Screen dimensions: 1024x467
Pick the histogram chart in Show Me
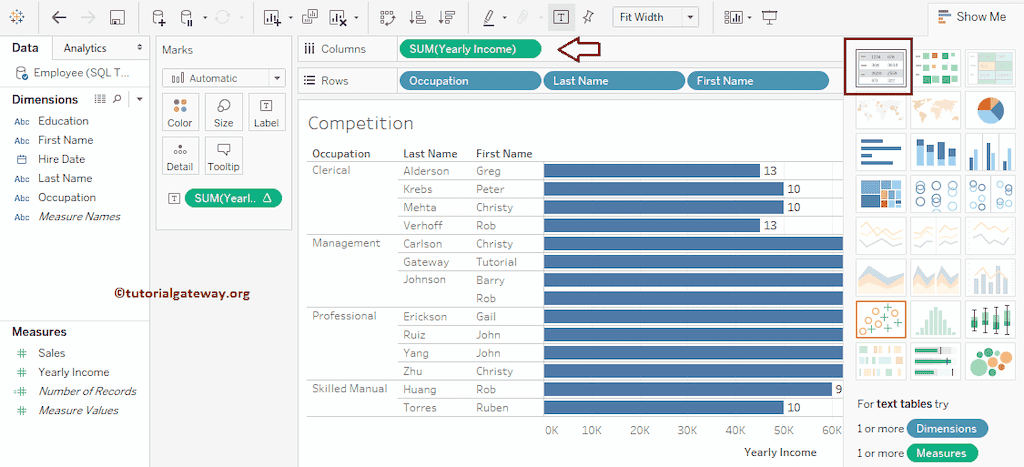pos(935,319)
